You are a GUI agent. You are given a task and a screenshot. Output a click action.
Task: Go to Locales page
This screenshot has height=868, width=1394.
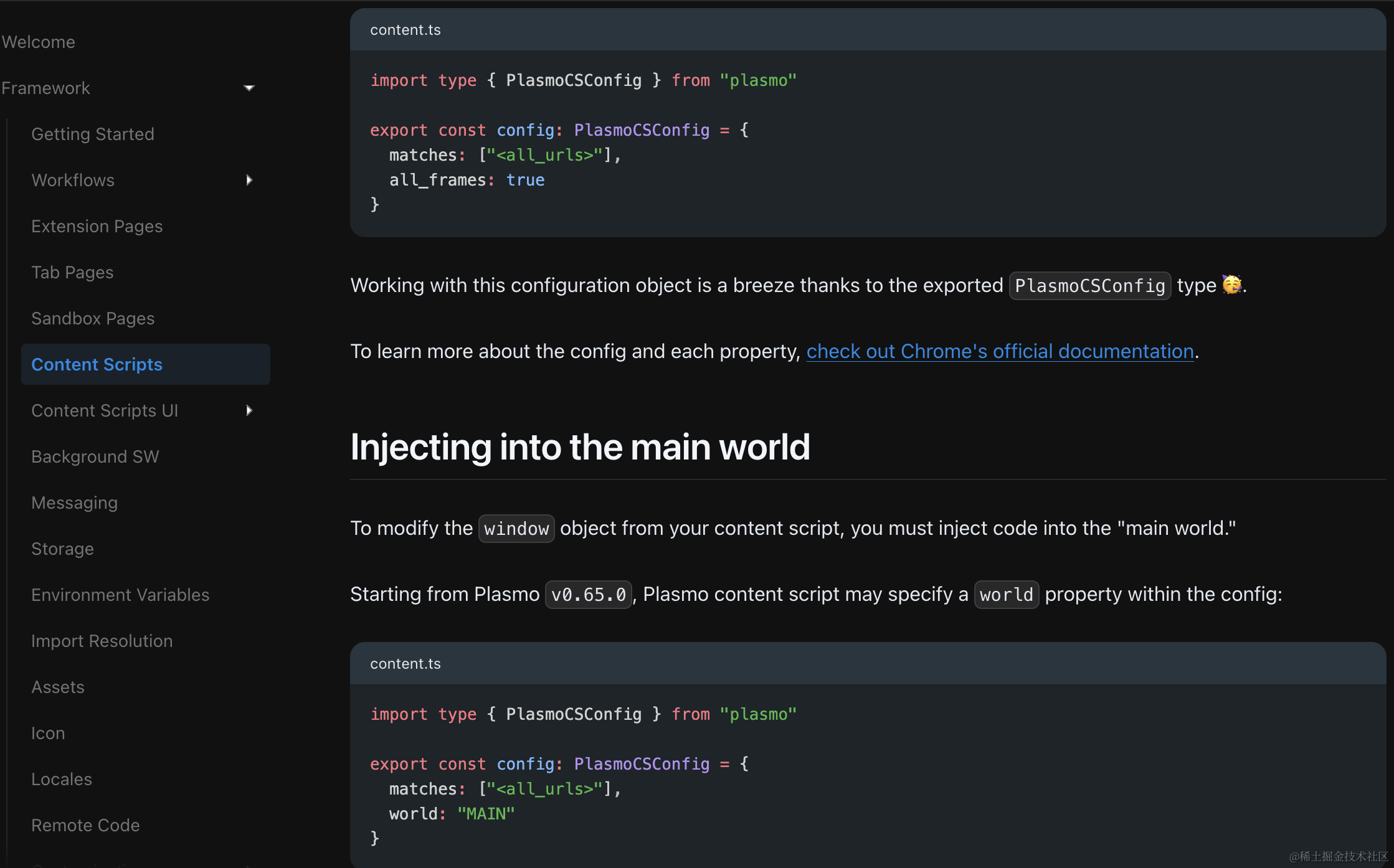(62, 780)
